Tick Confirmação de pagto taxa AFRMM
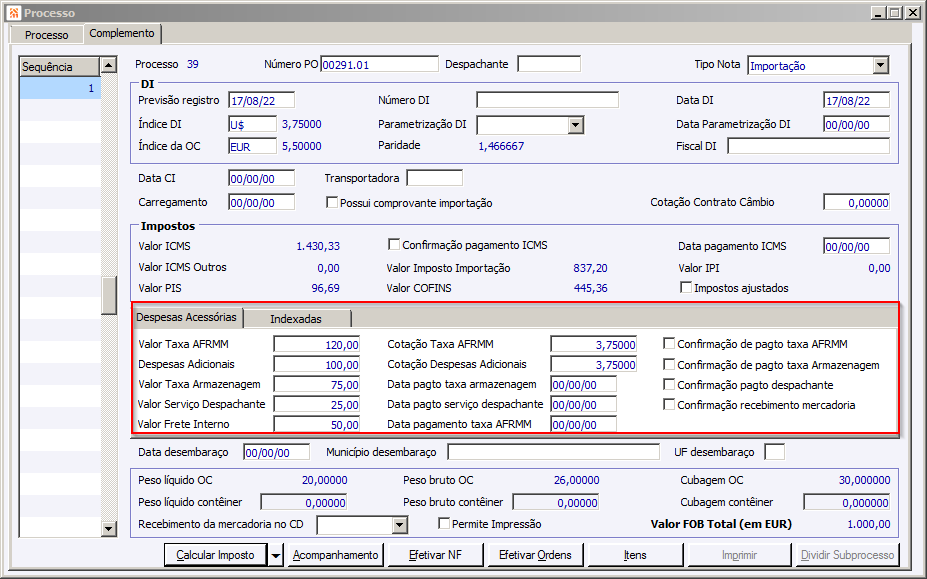The image size is (927, 579). tap(669, 344)
